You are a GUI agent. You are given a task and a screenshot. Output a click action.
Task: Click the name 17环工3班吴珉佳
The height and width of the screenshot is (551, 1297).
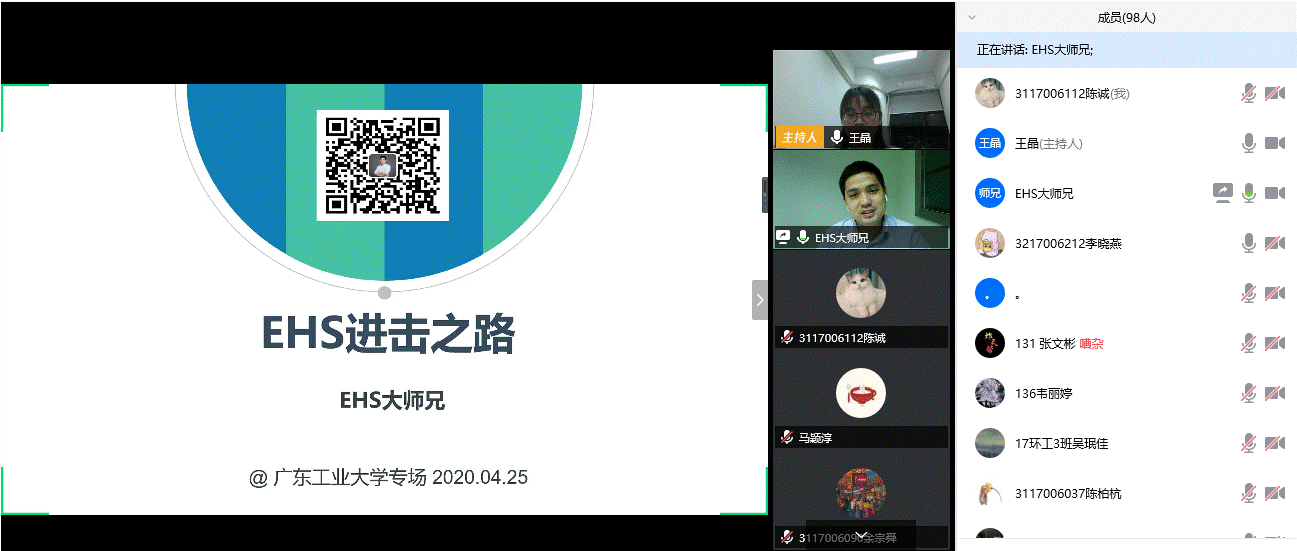pyautogui.click(x=1061, y=443)
